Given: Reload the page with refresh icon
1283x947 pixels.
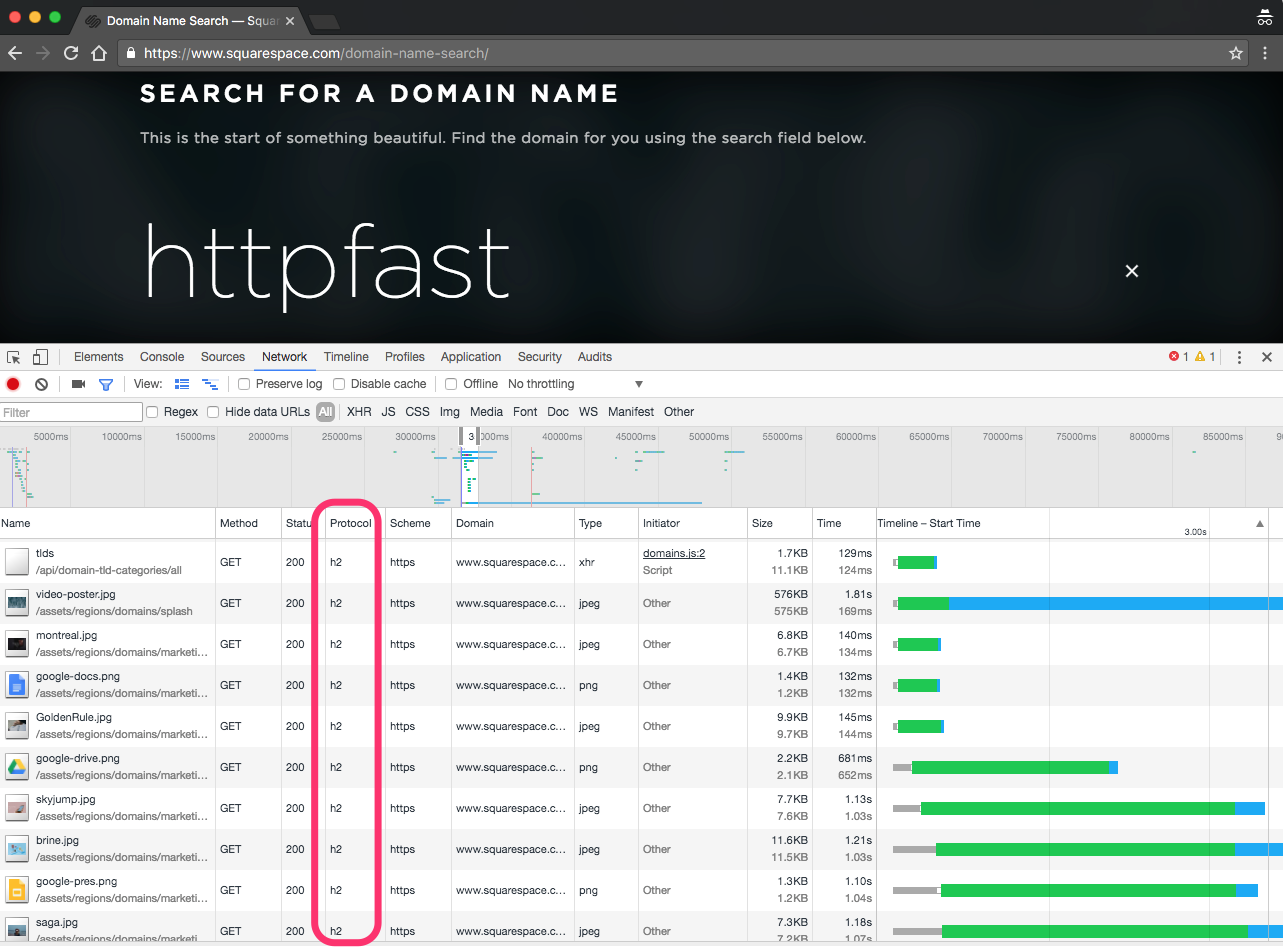Looking at the screenshot, I should point(71,53).
